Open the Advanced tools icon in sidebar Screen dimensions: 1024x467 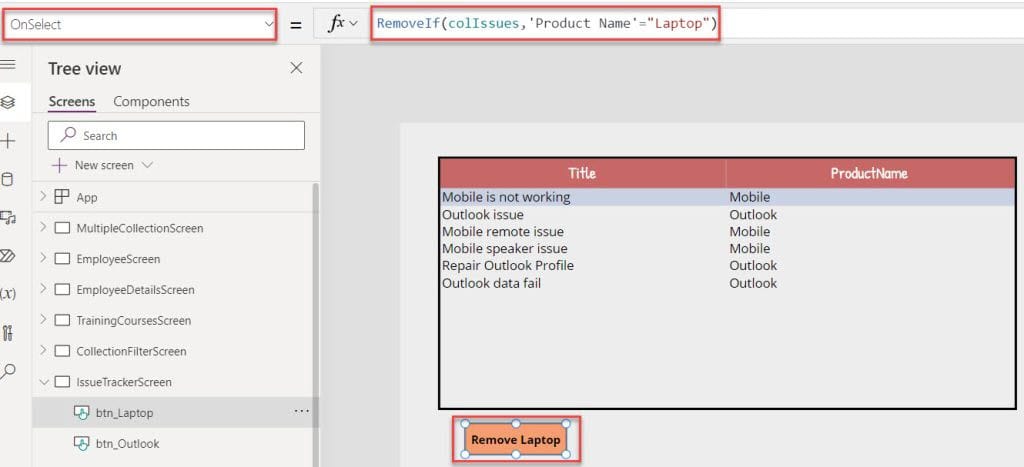(8, 332)
